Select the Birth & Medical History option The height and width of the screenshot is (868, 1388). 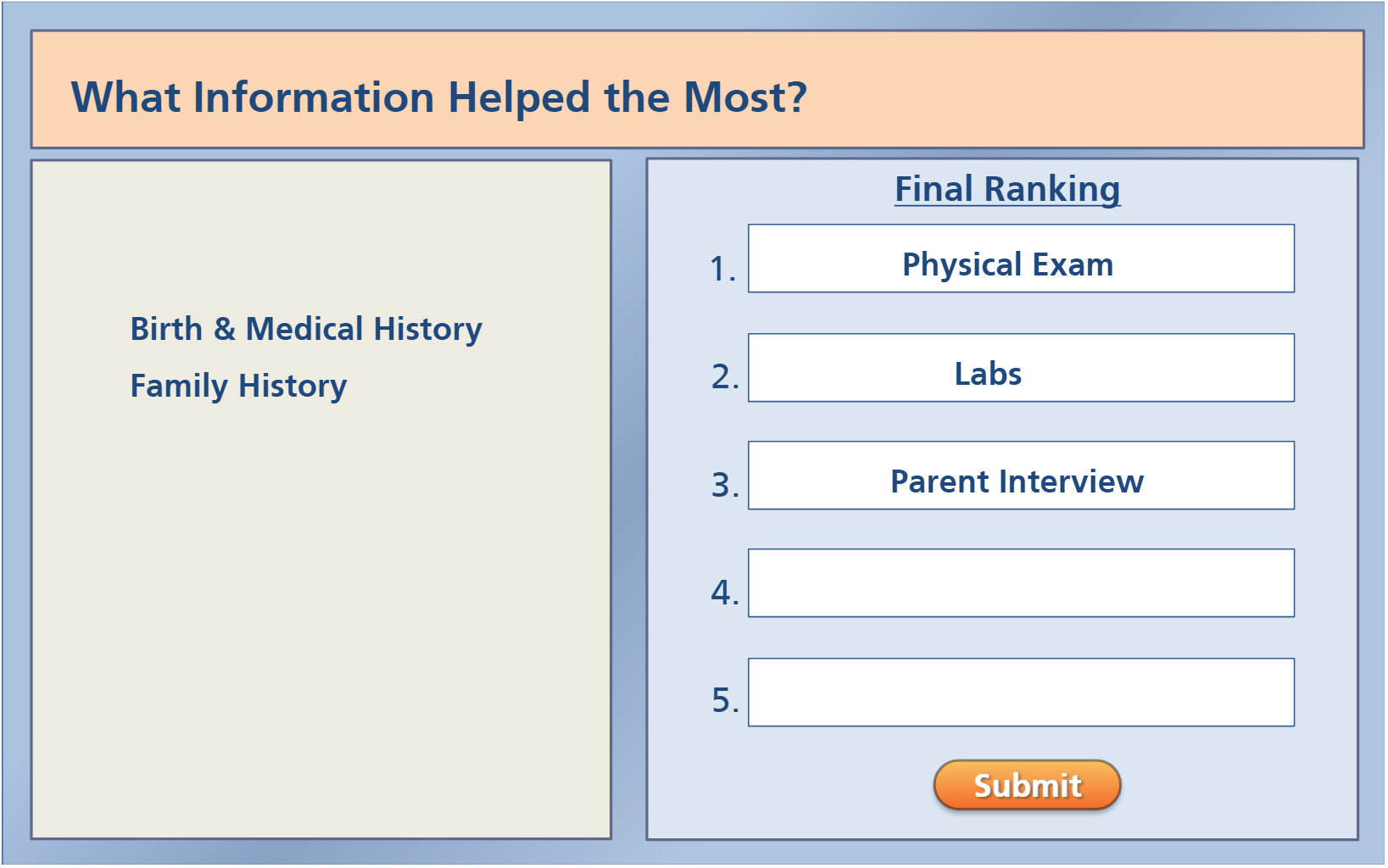[305, 329]
